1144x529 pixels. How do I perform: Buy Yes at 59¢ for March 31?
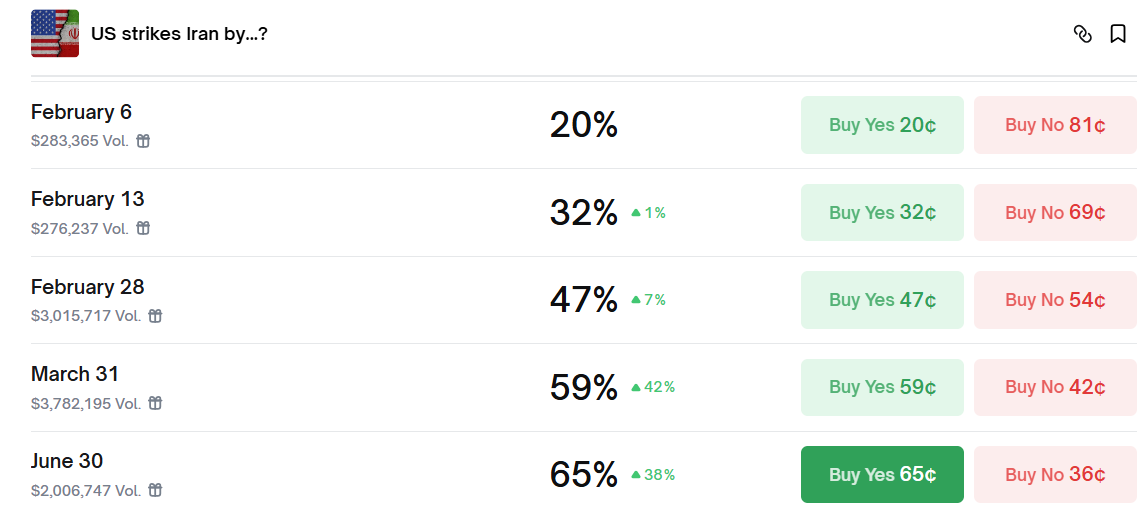point(882,387)
